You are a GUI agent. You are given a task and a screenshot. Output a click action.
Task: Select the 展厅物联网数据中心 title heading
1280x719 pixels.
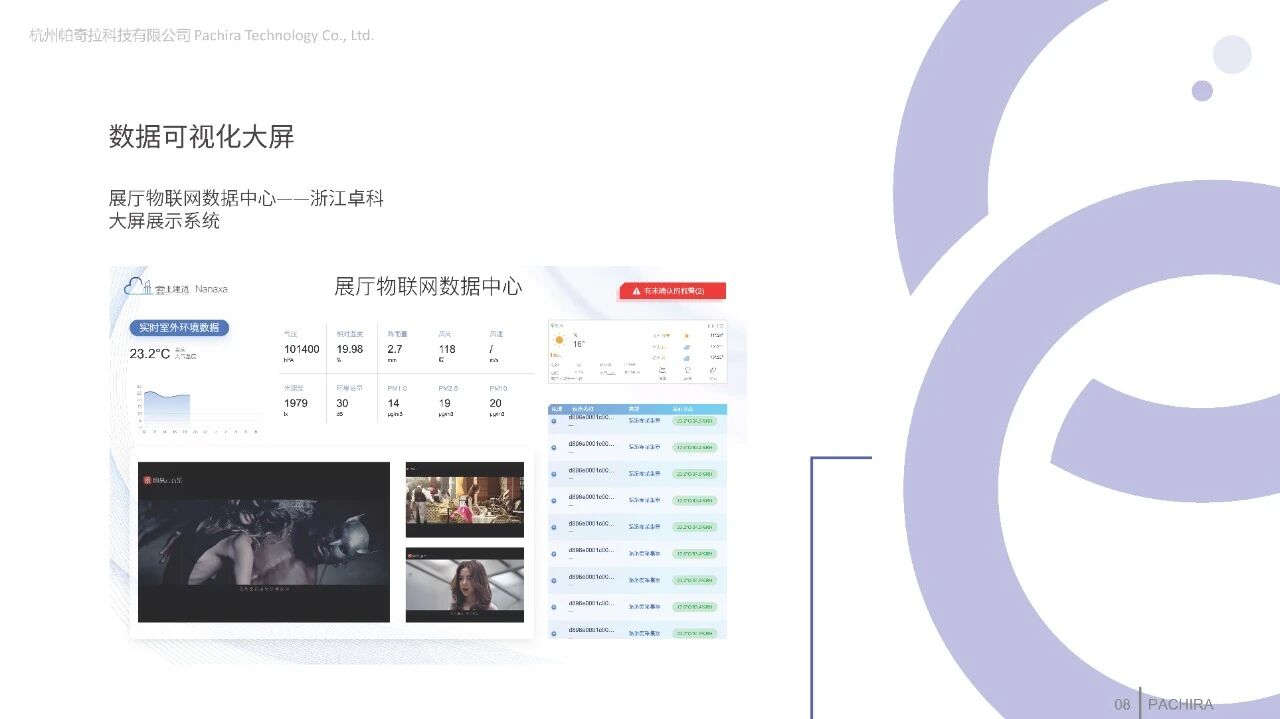point(430,287)
